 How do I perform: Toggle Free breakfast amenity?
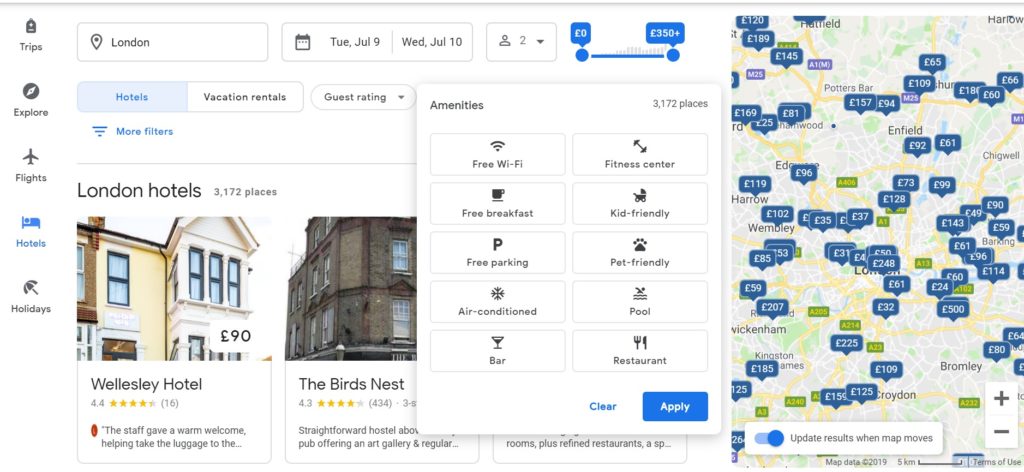(498, 204)
